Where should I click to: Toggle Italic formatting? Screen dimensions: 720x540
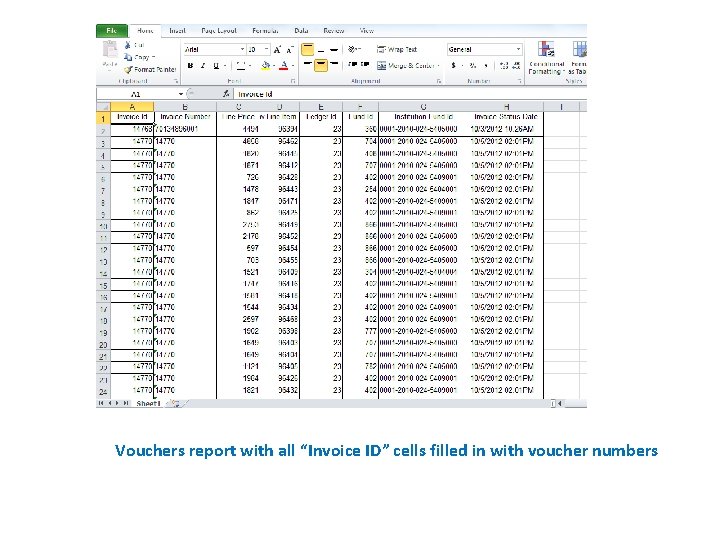click(202, 66)
